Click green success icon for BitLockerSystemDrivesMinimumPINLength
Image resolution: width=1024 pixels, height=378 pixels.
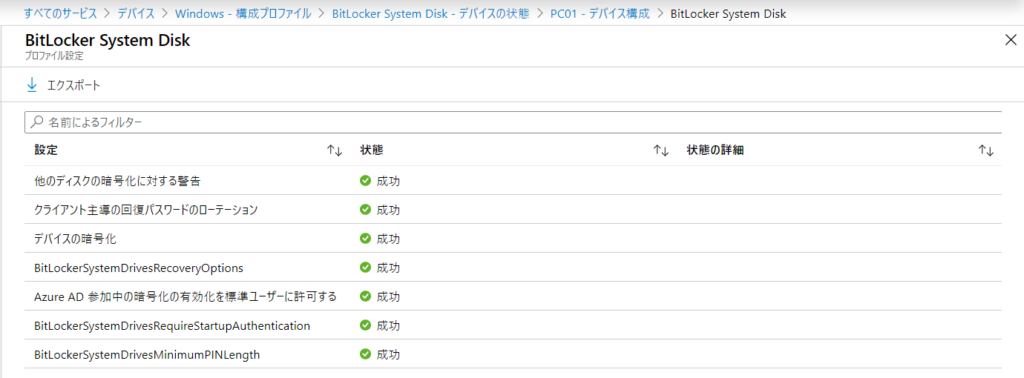366,354
